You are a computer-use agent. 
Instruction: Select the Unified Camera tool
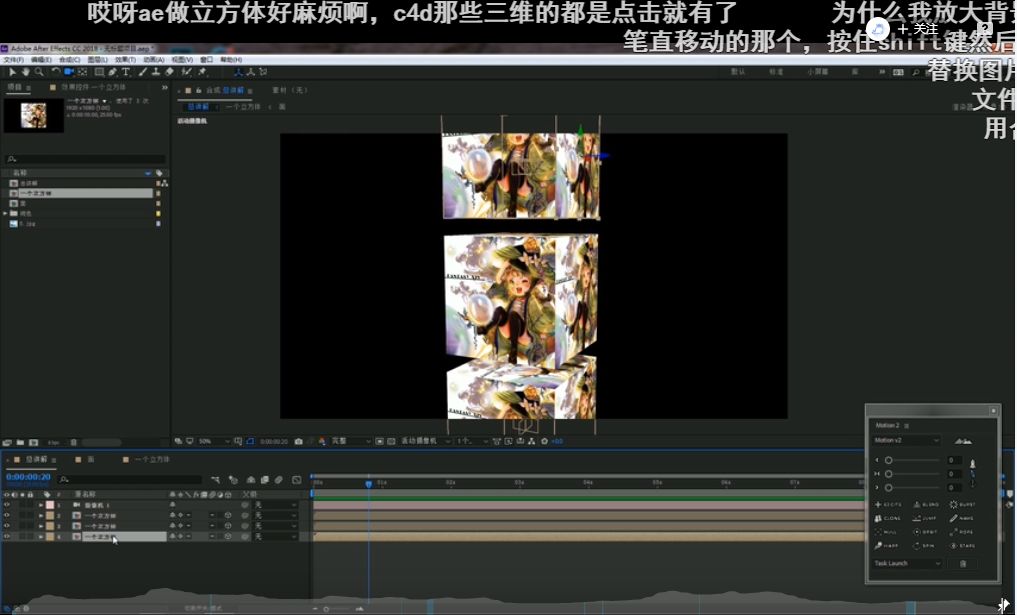[x=69, y=72]
